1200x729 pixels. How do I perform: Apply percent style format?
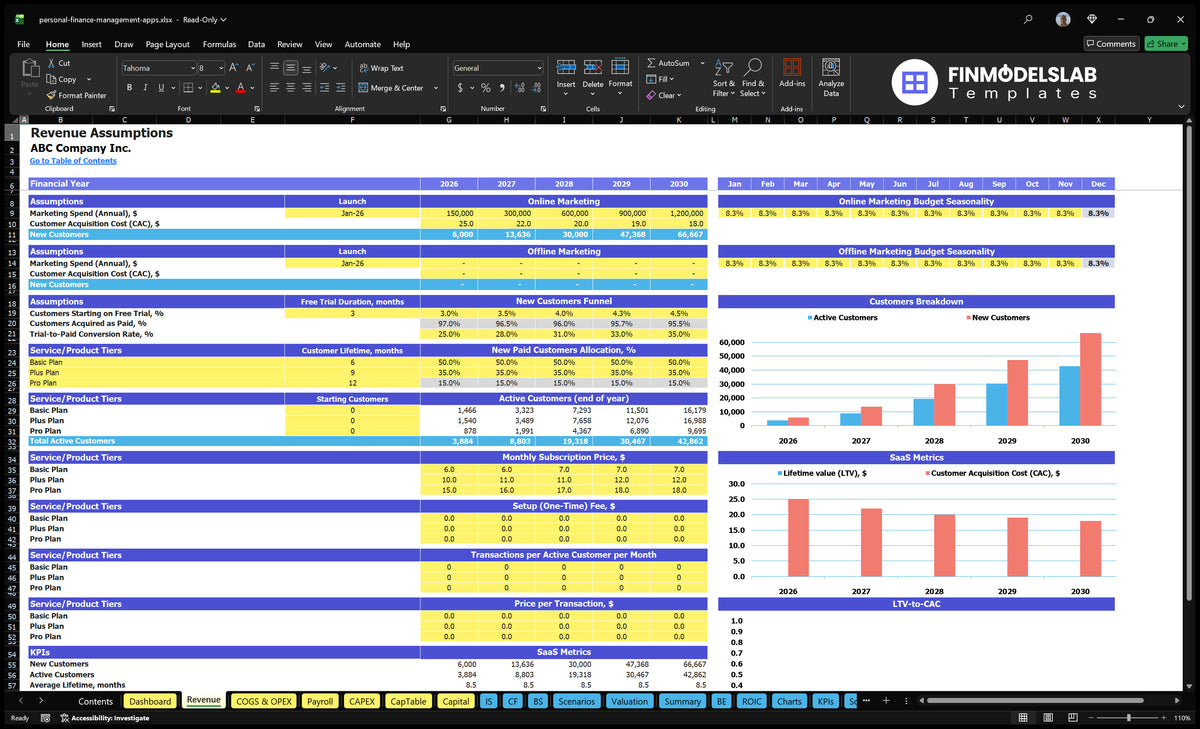click(x=486, y=88)
